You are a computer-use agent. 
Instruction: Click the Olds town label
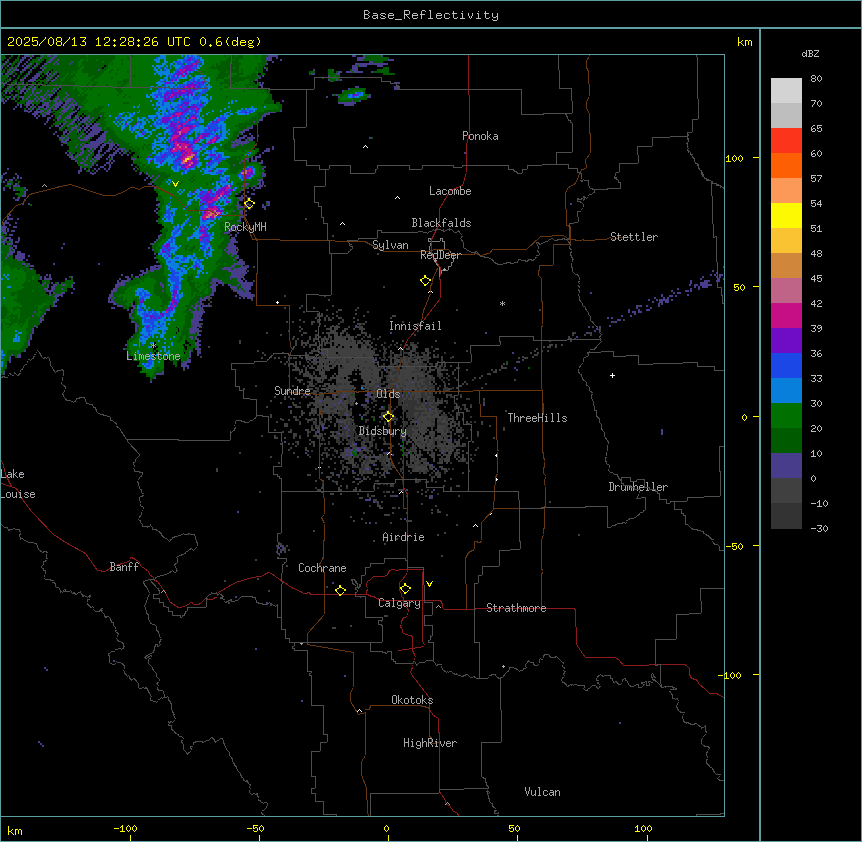[x=388, y=394]
